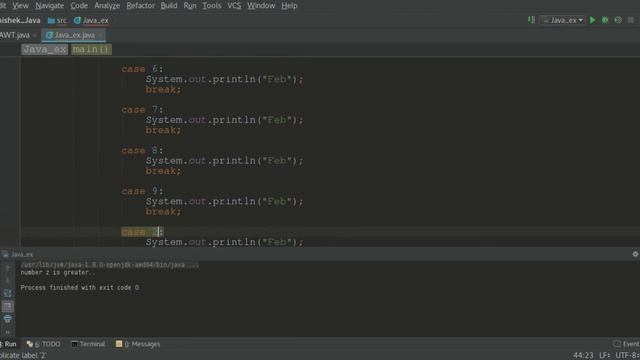The image size is (640, 360).
Task: Switch to the AWT.java editor tab
Action: 15,36
